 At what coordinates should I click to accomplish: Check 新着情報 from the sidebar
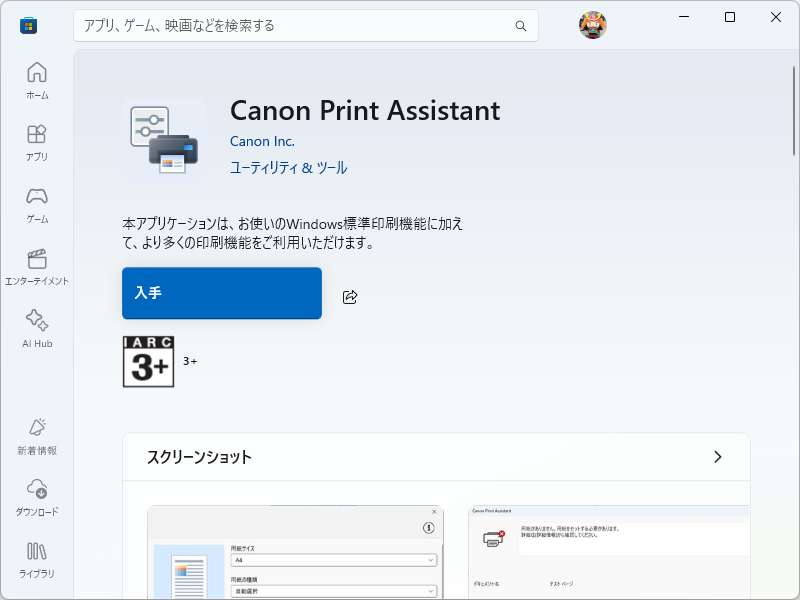[36, 433]
